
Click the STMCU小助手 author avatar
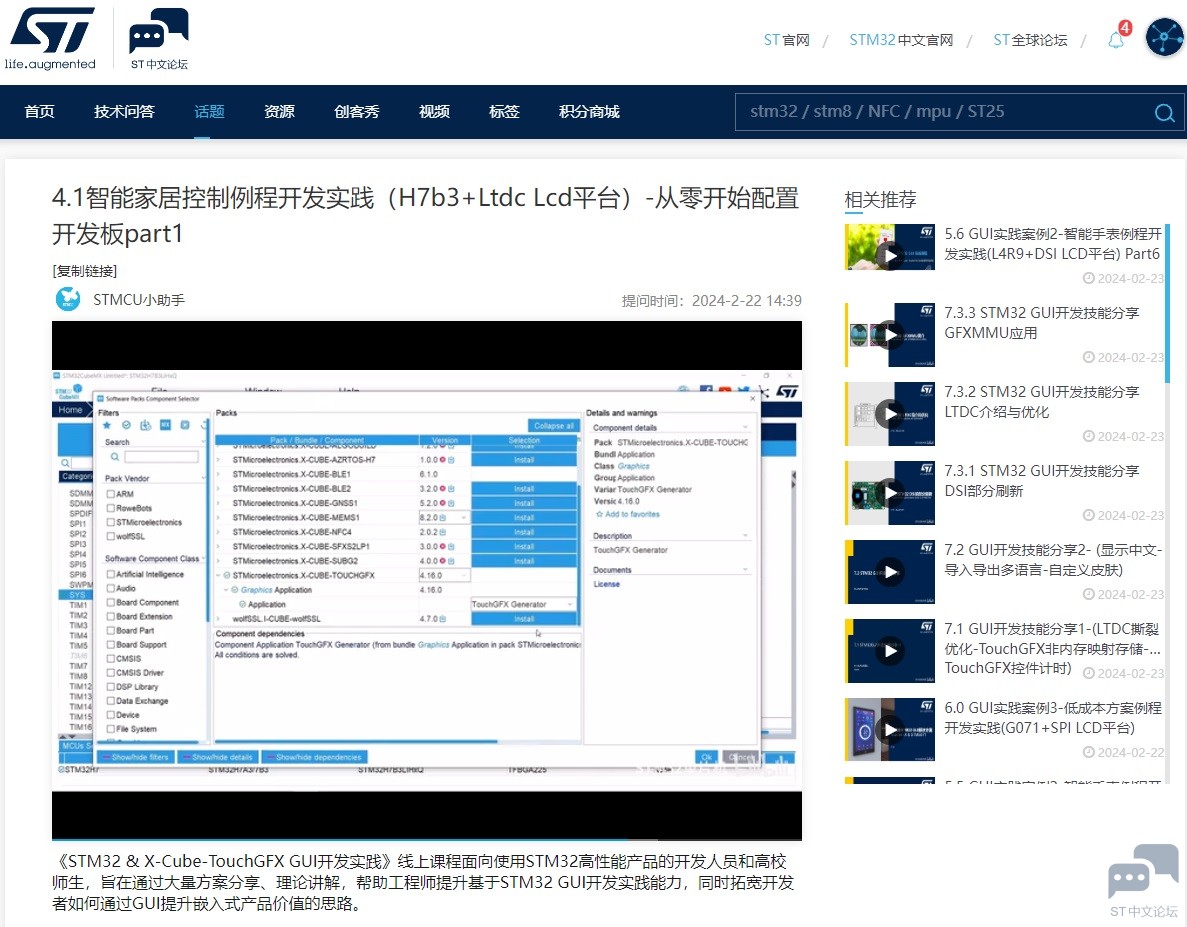(x=68, y=299)
